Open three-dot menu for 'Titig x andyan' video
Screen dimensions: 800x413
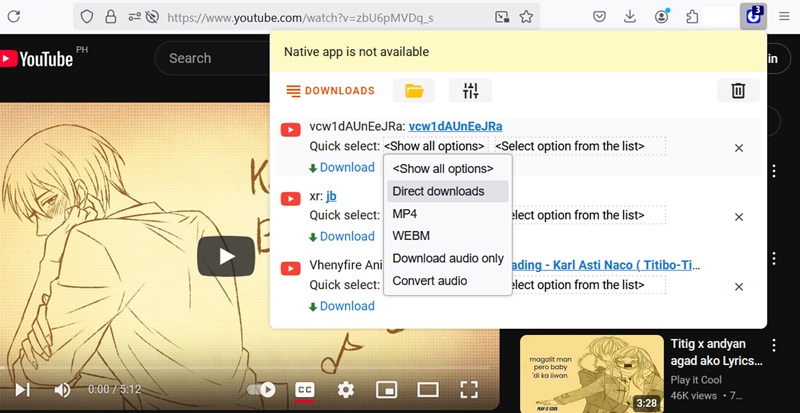774,346
